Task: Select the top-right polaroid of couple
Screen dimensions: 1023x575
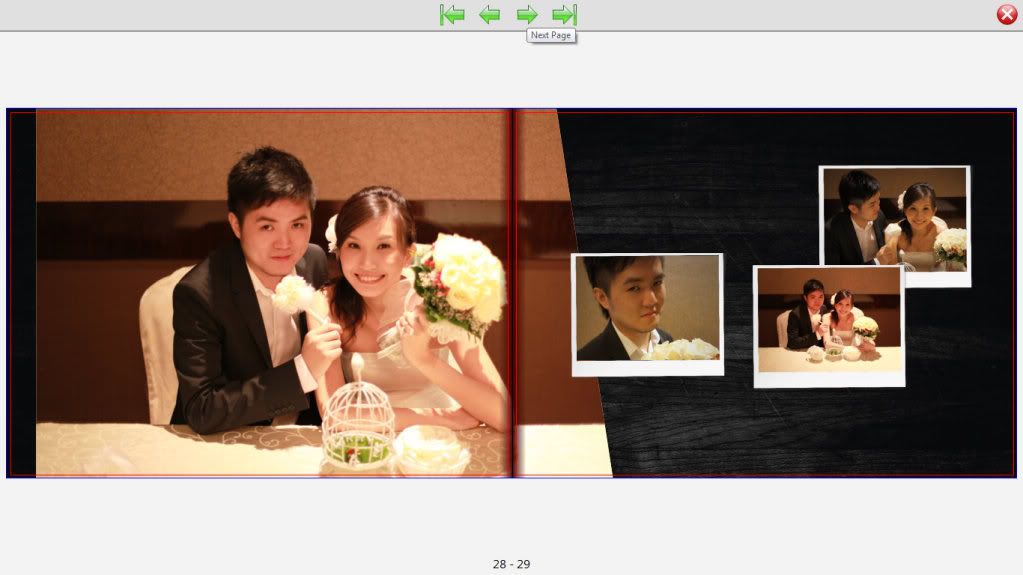Action: [894, 226]
